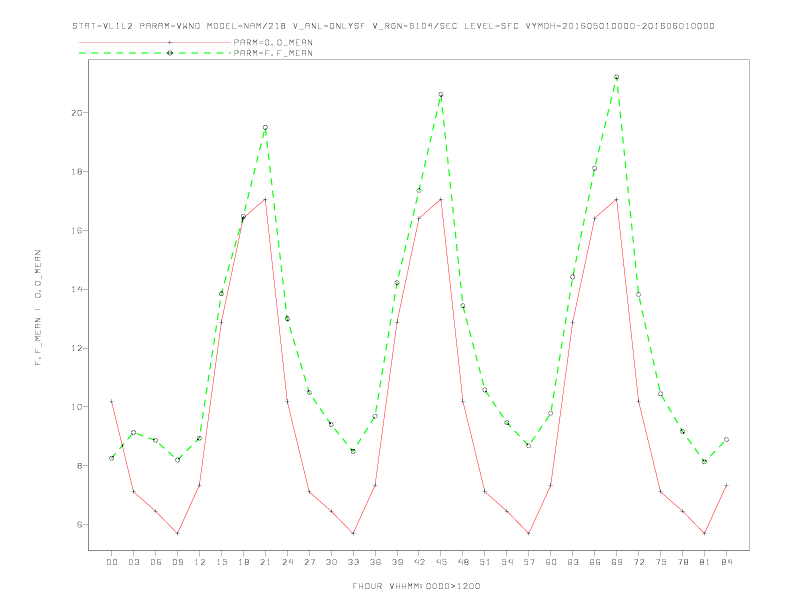Click x-axis tick label 18
The image size is (792, 612).
pos(243,562)
